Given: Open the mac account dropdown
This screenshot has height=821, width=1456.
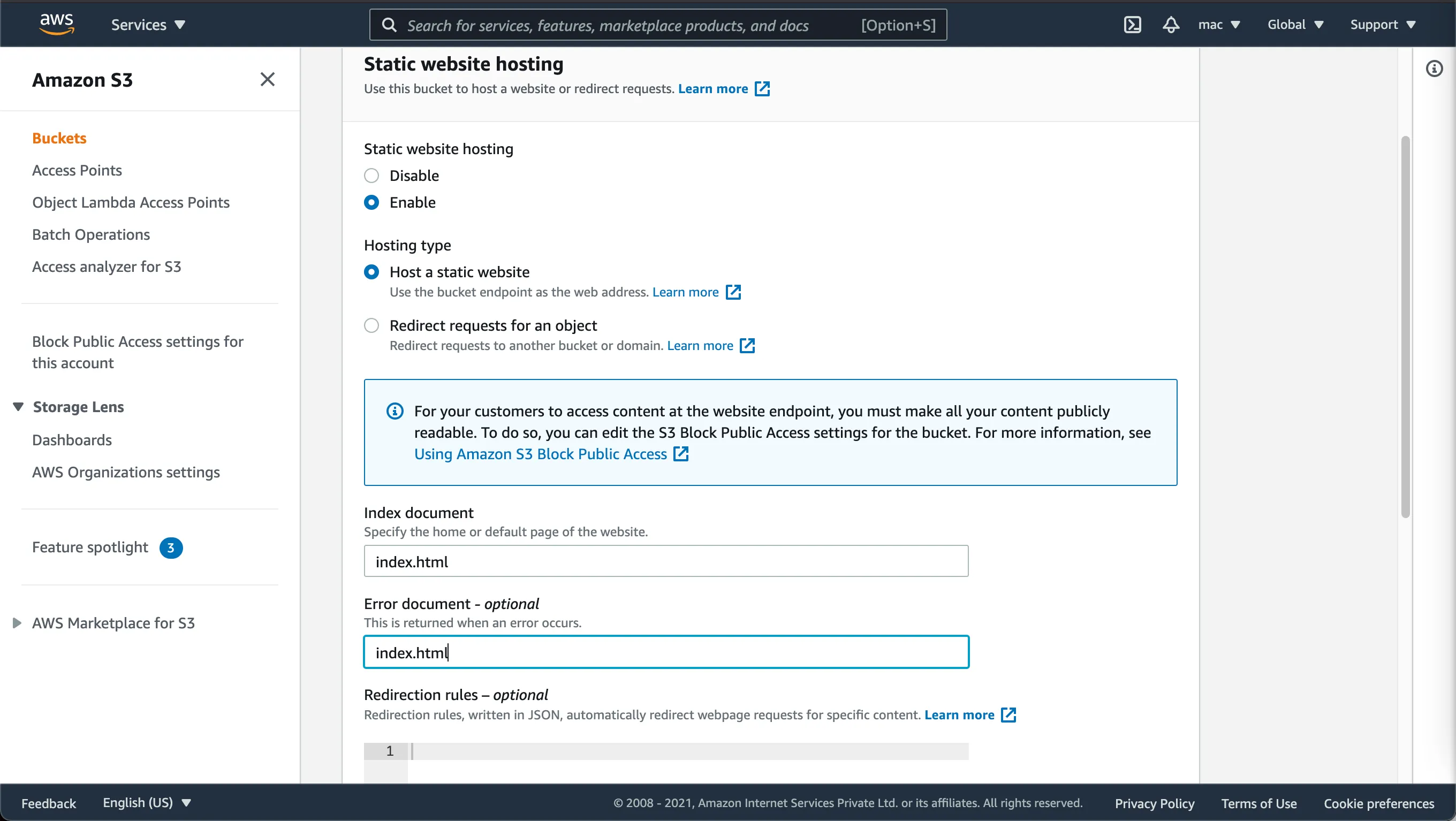Looking at the screenshot, I should click(x=1219, y=25).
